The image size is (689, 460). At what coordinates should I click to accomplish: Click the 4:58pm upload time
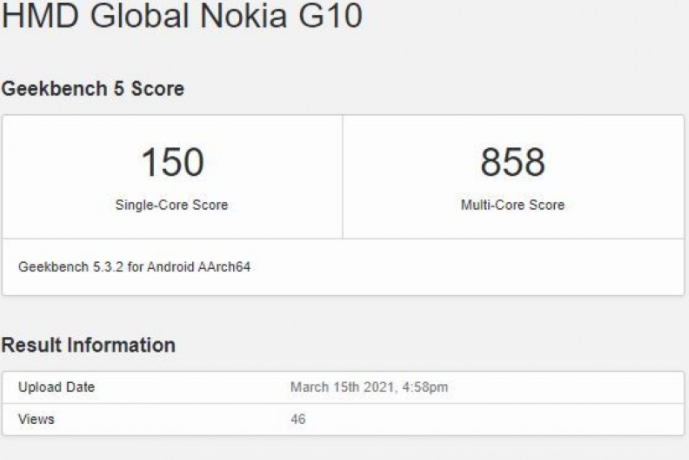coord(426,387)
